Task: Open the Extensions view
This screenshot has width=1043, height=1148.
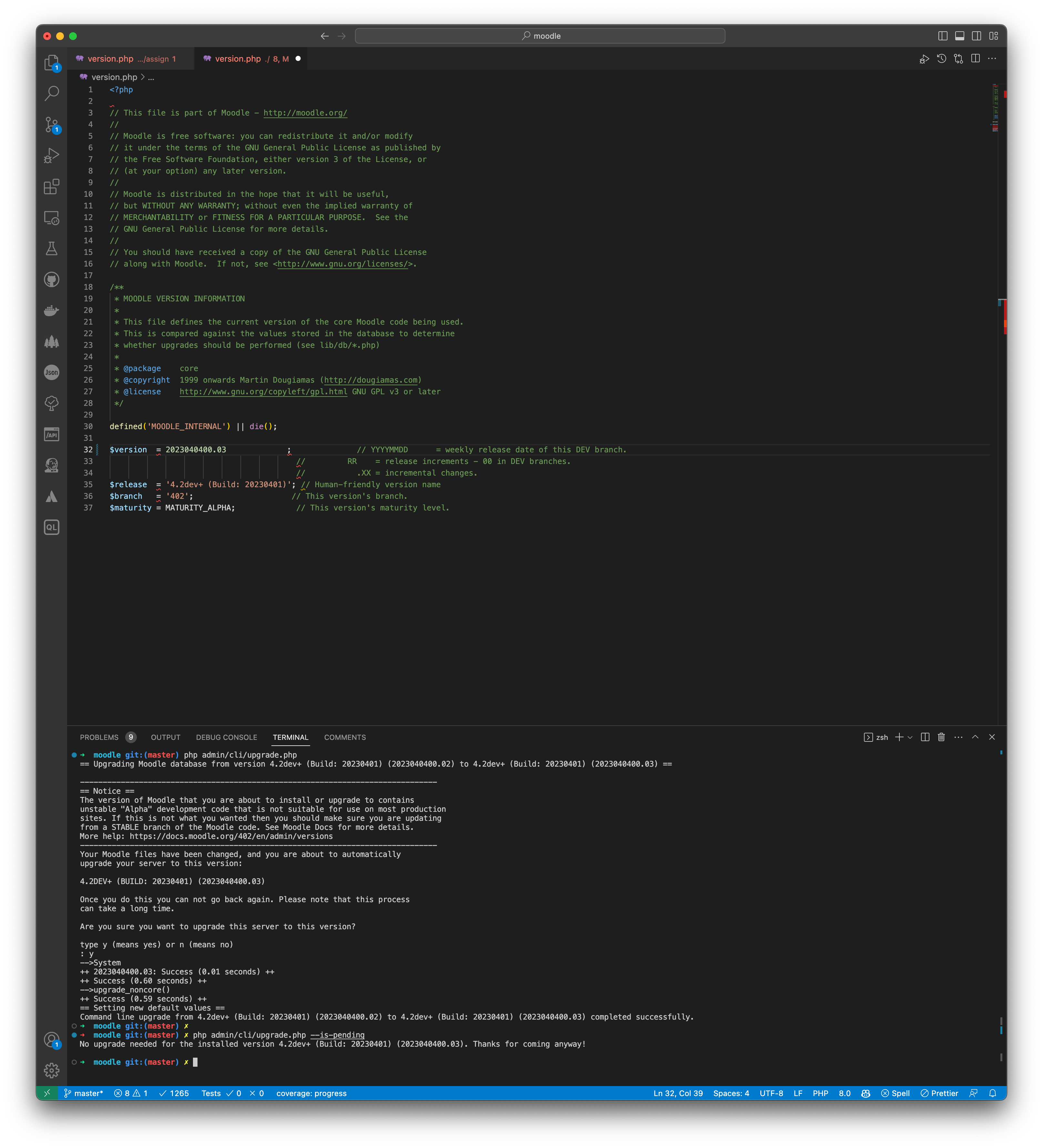Action: [52, 187]
